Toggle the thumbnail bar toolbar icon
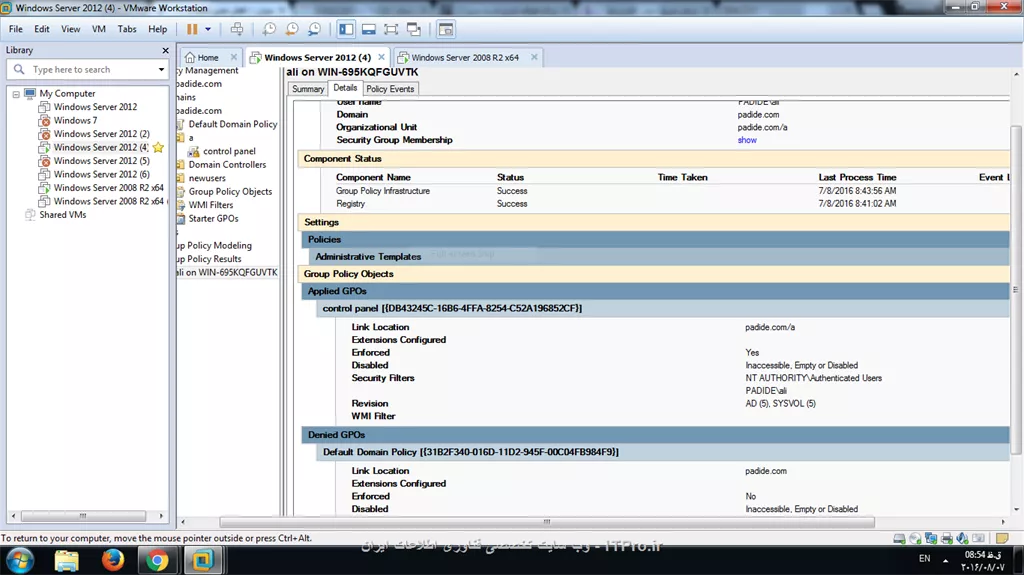 [369, 29]
